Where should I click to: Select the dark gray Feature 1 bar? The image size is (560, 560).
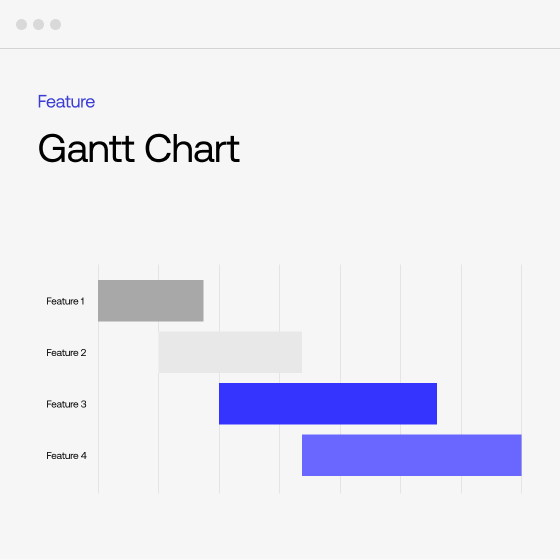click(151, 301)
